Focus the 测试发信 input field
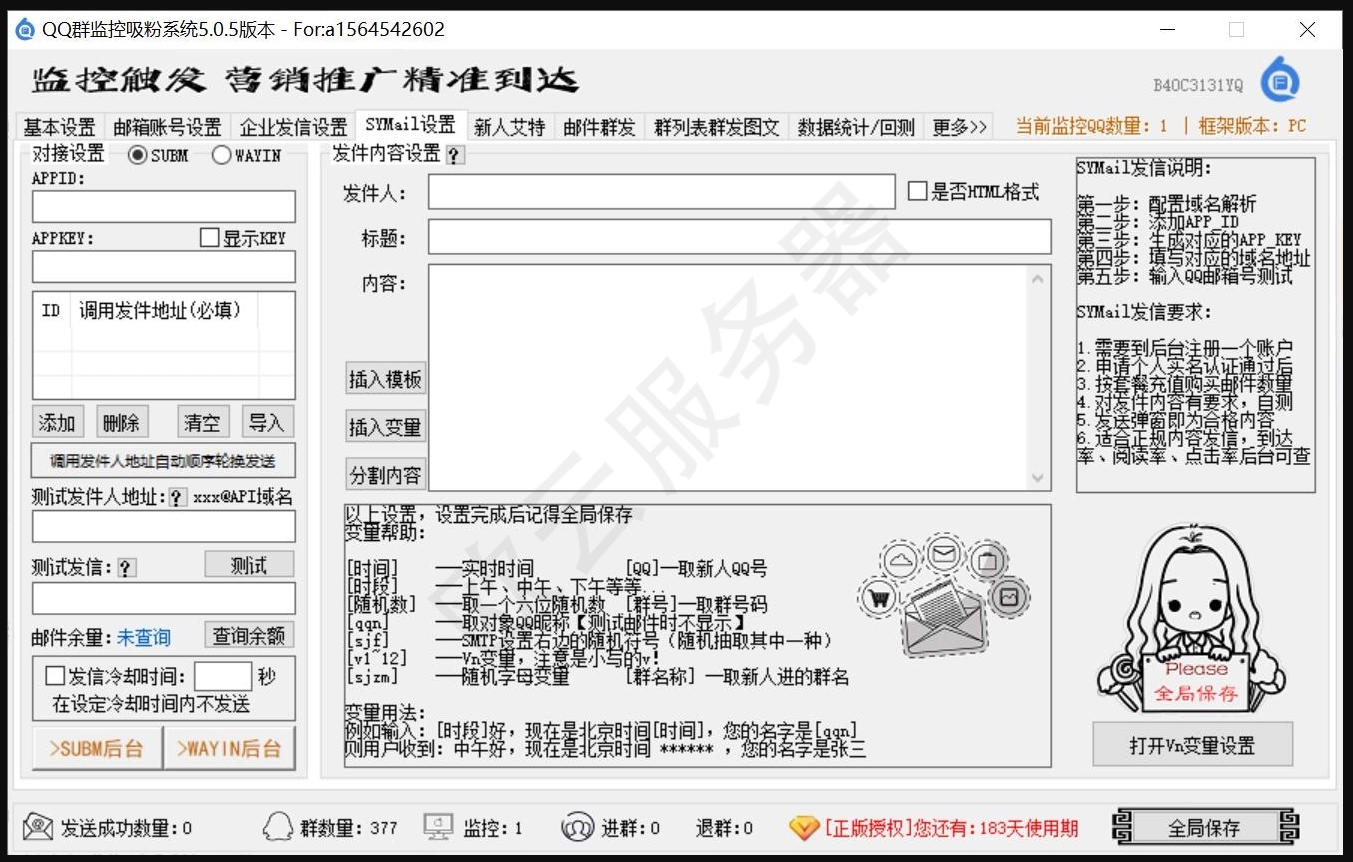Screen dimensions: 1353x862 (164, 599)
